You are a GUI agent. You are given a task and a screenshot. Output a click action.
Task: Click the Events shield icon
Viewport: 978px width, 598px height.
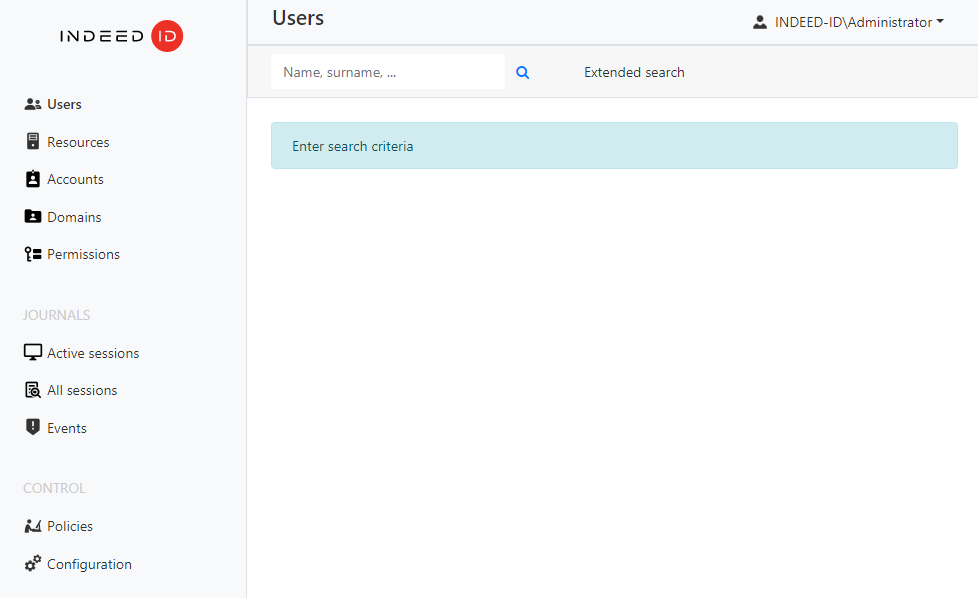tap(33, 428)
